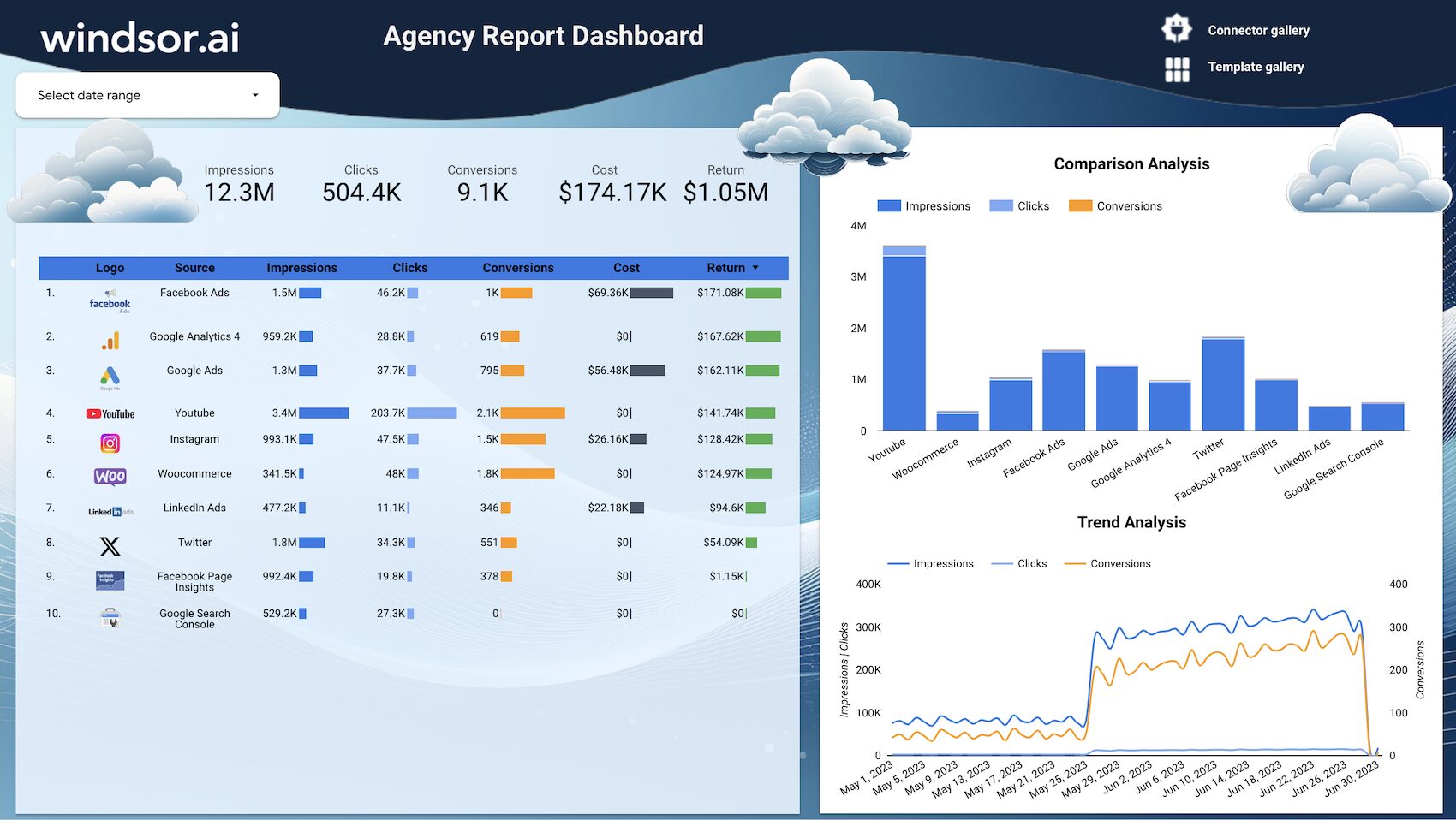The image size is (1456, 820).
Task: Click the Cost $174.17K scorecard
Action: pyautogui.click(x=612, y=184)
